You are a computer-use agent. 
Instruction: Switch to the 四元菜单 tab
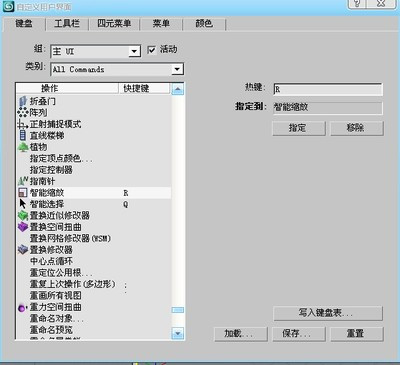[114, 24]
